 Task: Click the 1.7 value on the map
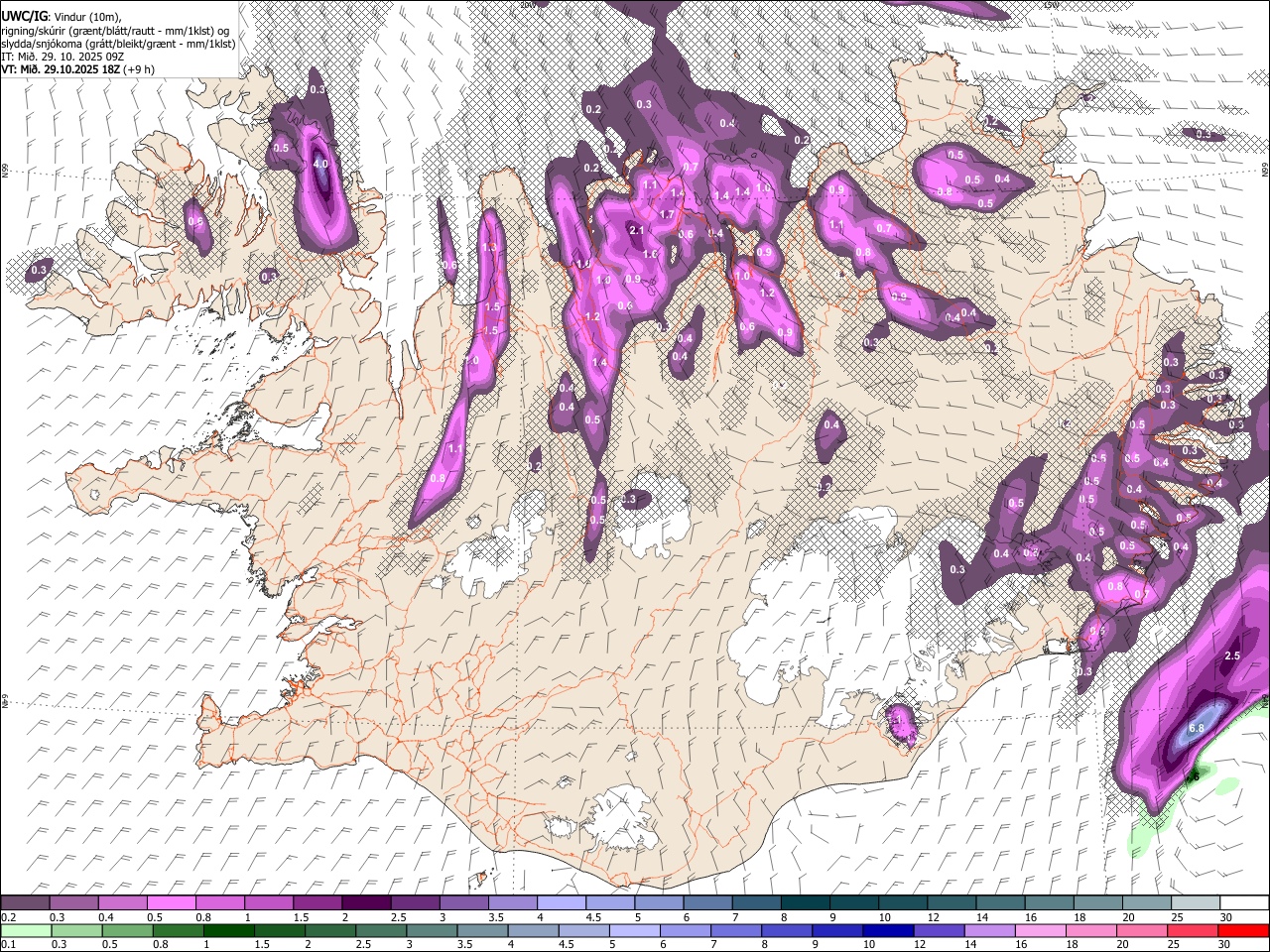(667, 214)
